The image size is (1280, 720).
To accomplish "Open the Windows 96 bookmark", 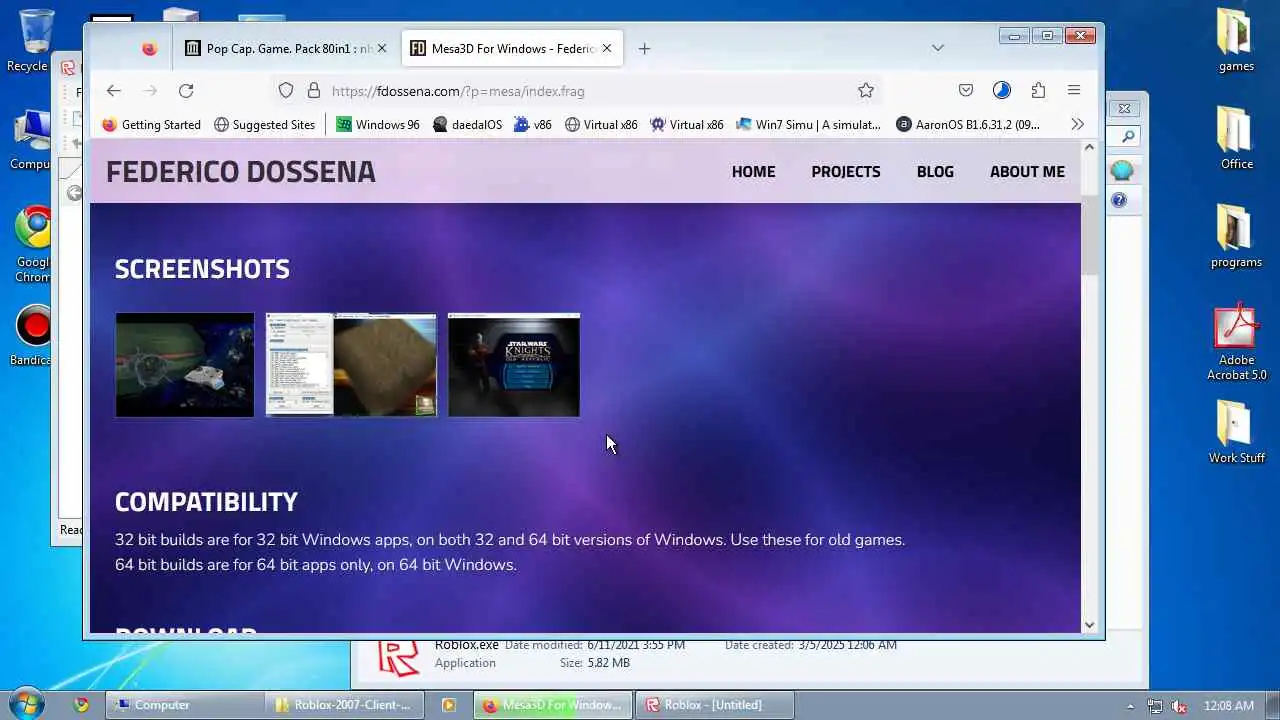I will pyautogui.click(x=378, y=125).
